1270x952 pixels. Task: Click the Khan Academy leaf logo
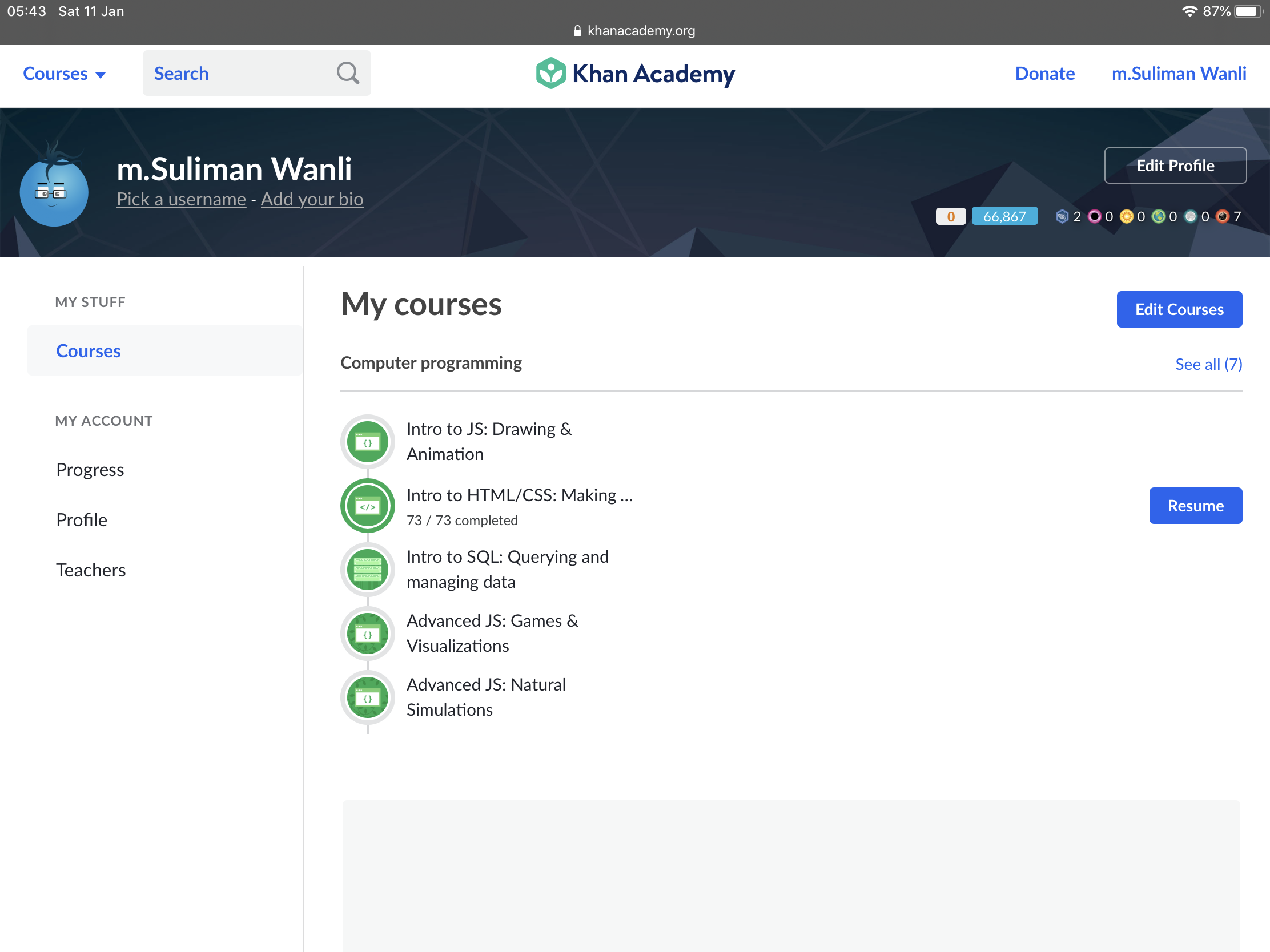550,74
